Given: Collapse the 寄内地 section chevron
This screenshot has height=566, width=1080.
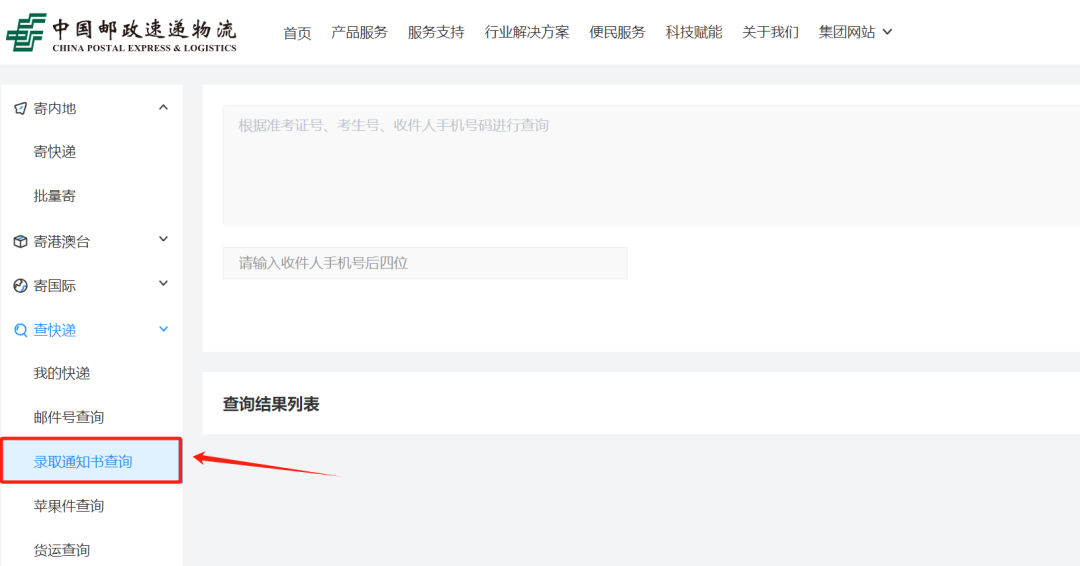Looking at the screenshot, I should 163,107.
